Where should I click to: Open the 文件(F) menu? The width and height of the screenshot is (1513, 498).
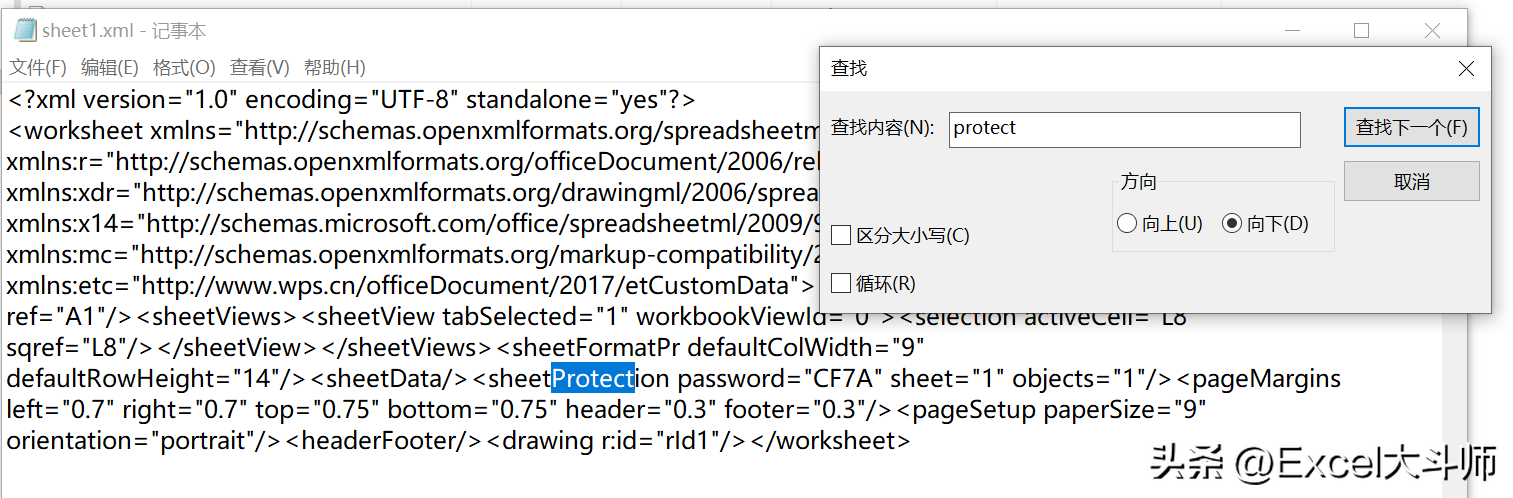(38, 68)
